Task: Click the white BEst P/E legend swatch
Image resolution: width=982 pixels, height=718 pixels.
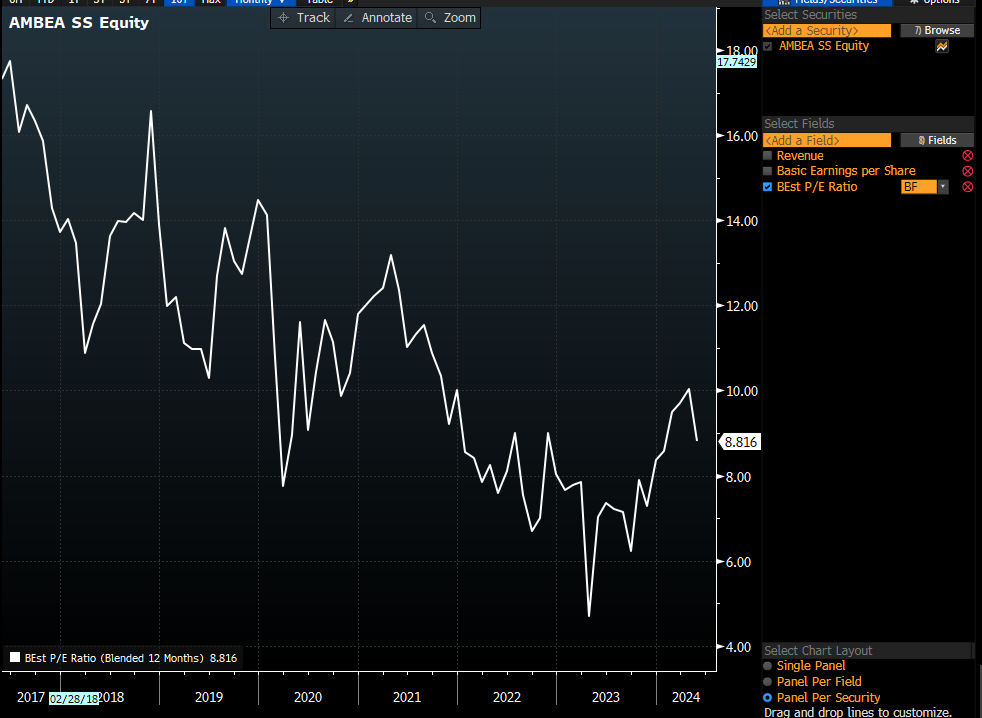Action: (15, 657)
